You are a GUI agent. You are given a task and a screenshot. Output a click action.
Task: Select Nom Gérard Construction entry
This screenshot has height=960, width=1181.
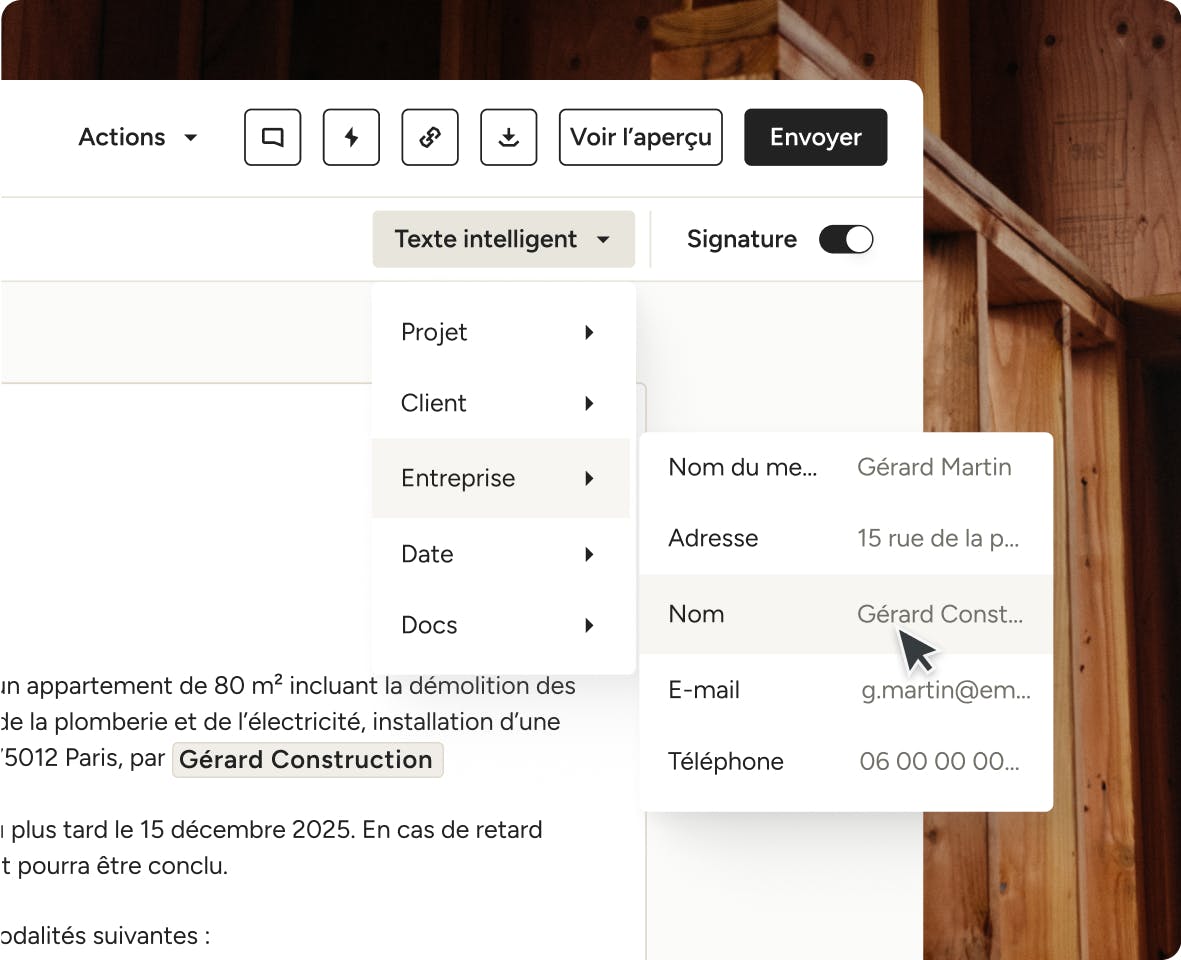(x=845, y=614)
